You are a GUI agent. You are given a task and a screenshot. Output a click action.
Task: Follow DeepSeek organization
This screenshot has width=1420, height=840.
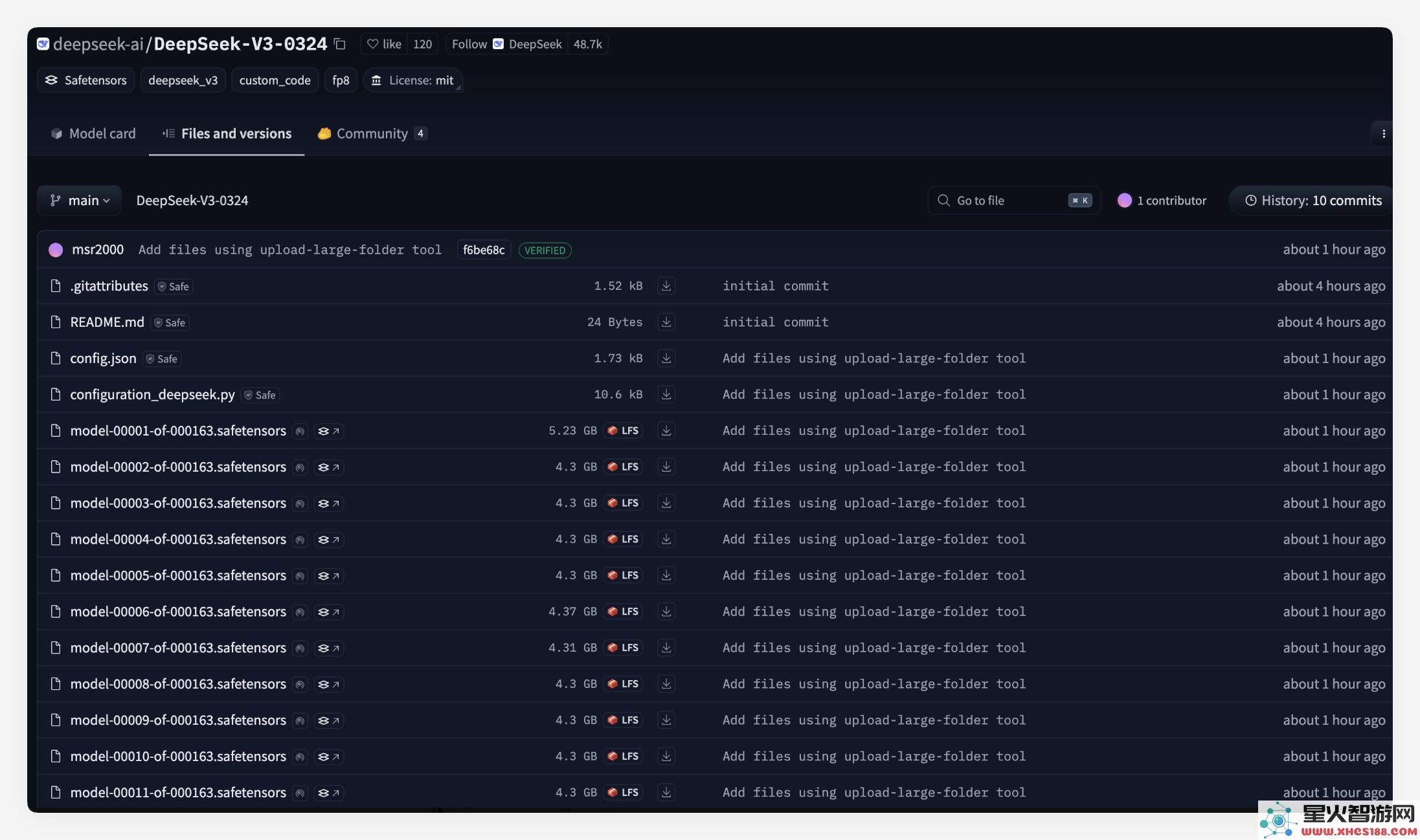pyautogui.click(x=506, y=44)
